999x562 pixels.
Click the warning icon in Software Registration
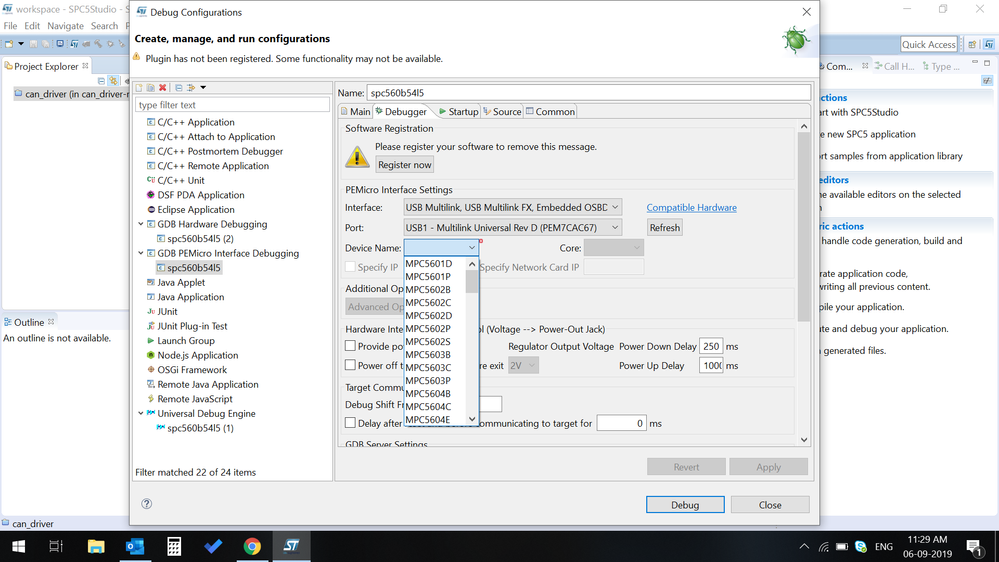coord(357,157)
